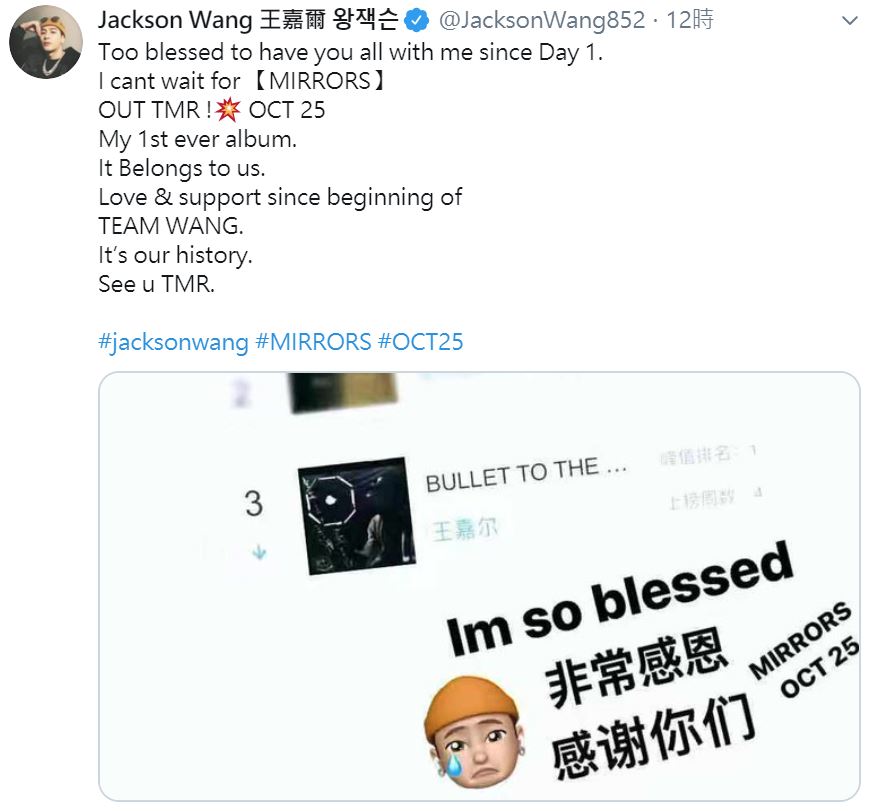Screen dimensions: 870x811
Task: Click the Bullet To The album cover
Action: (x=357, y=515)
